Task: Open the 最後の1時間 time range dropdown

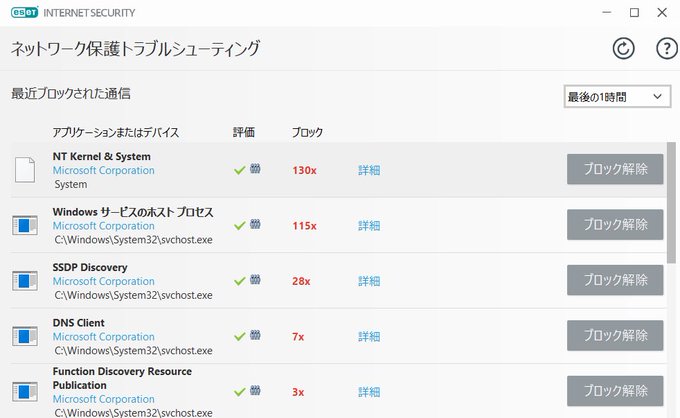Action: tap(617, 97)
